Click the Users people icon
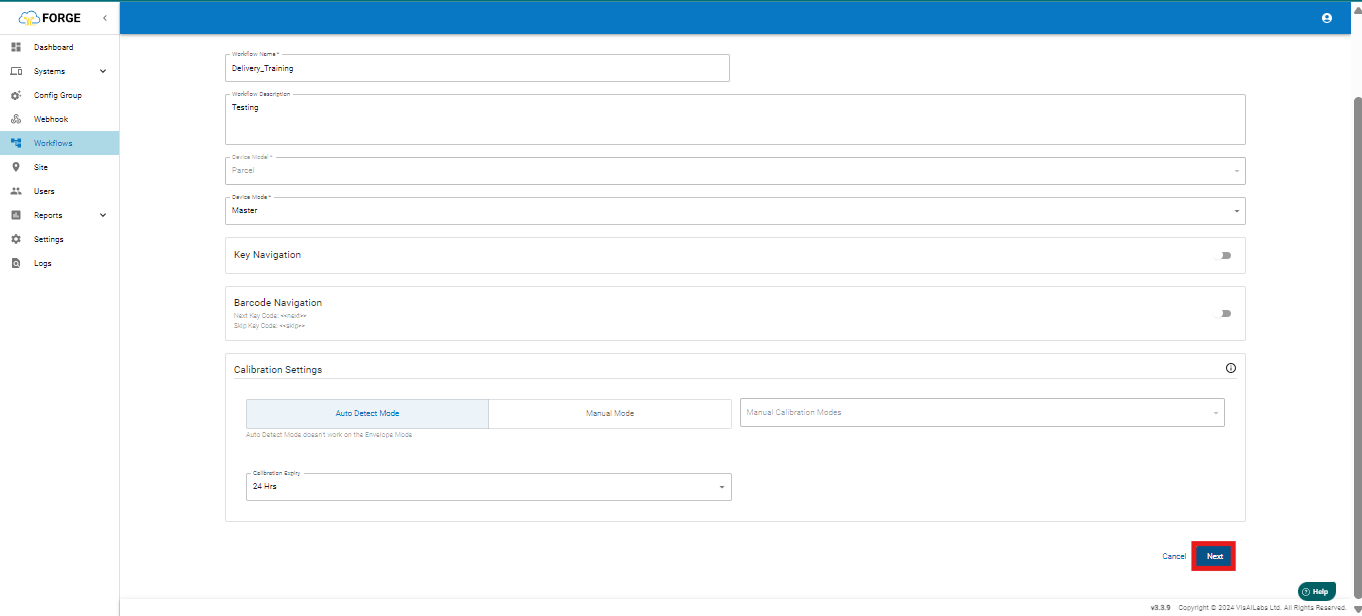The height and width of the screenshot is (616, 1362). 16,191
